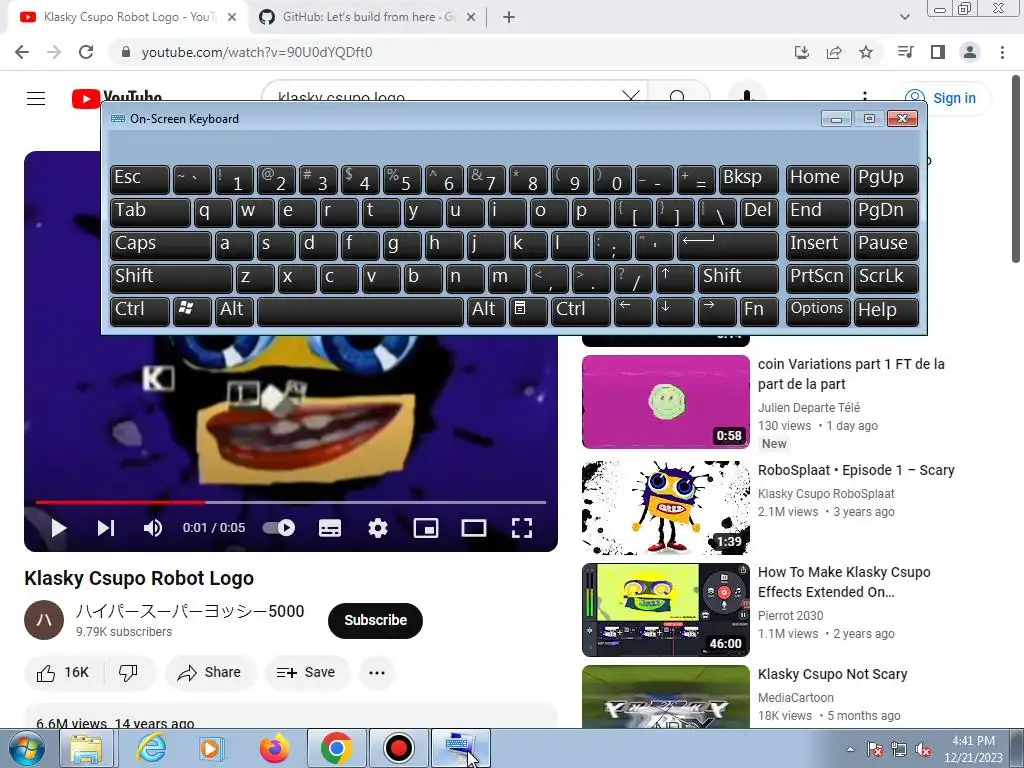1024x768 pixels.
Task: Click Esc on On-Screen Keyboard
Action: pyautogui.click(x=140, y=179)
